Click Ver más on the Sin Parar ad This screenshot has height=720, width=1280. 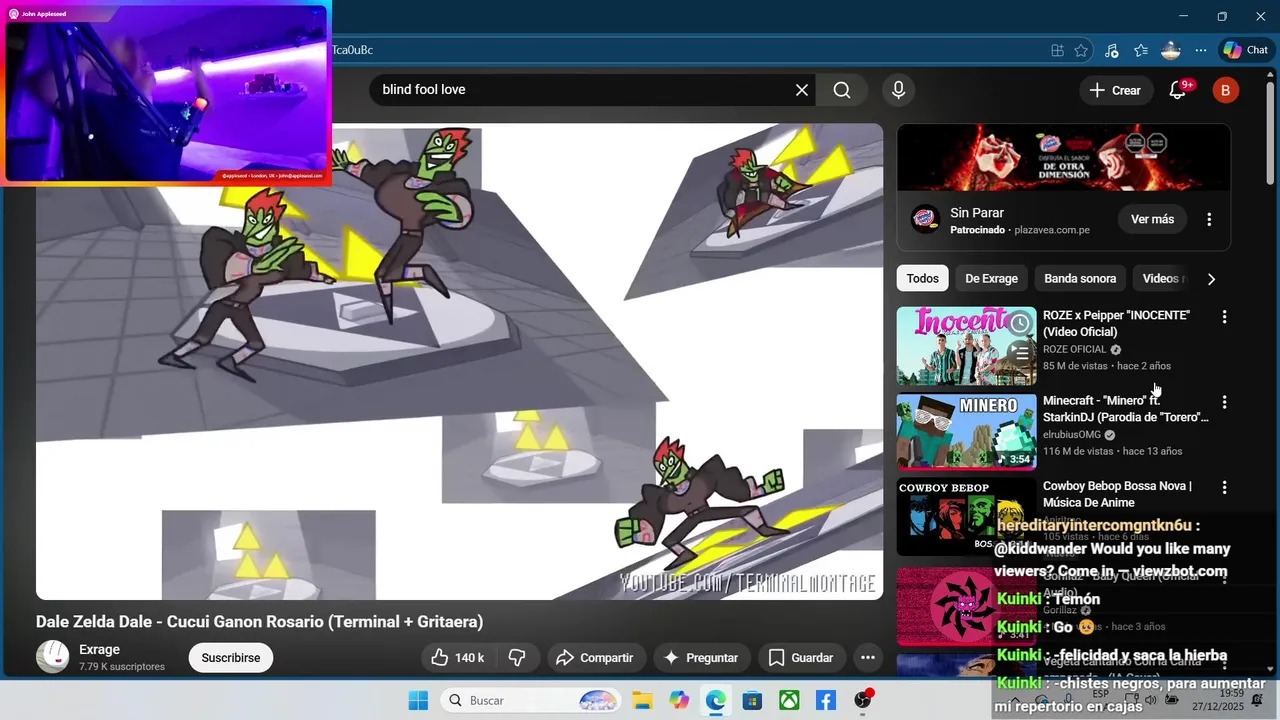[1152, 219]
